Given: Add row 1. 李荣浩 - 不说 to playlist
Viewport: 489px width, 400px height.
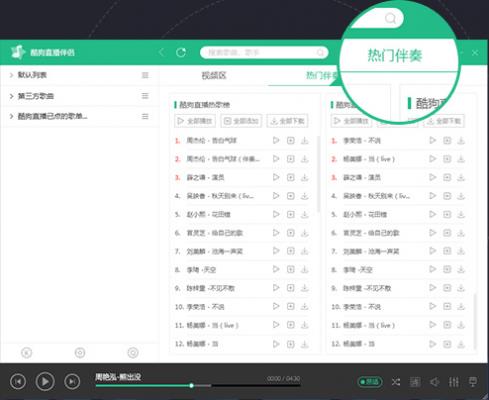Looking at the screenshot, I should point(447,141).
